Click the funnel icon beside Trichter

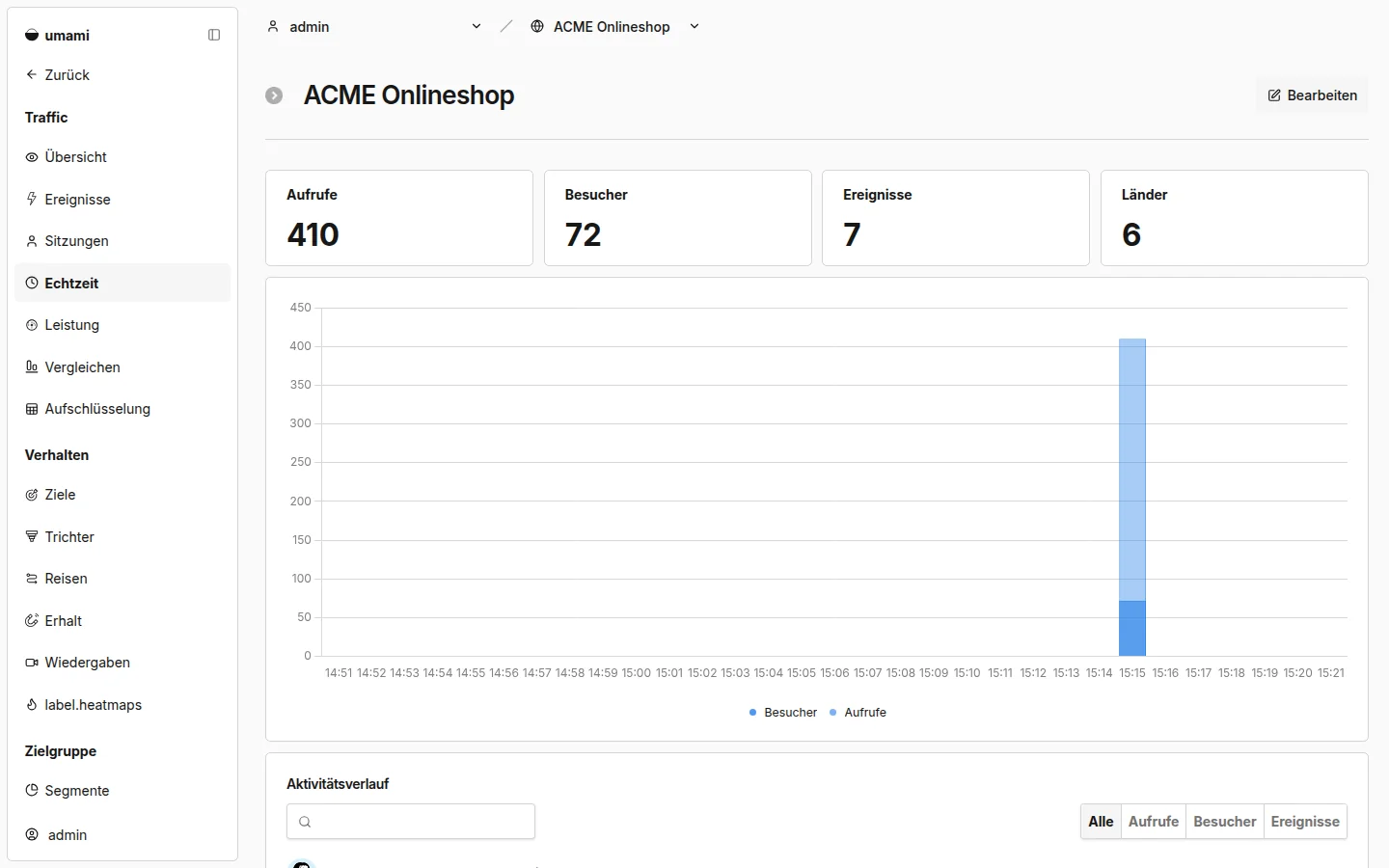[x=32, y=536]
